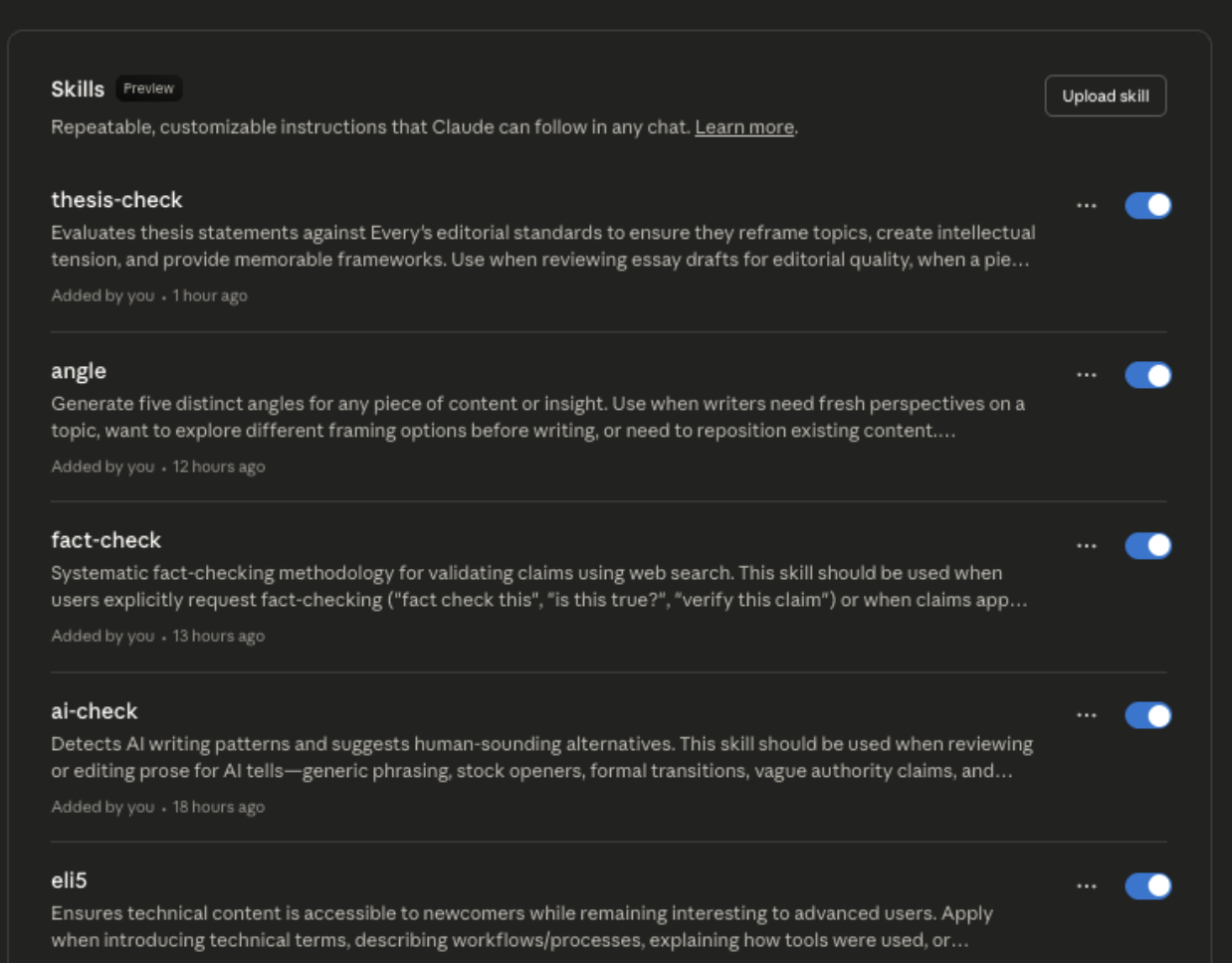This screenshot has width=1232, height=963.
Task: Click the Skills section heading
Action: click(78, 90)
